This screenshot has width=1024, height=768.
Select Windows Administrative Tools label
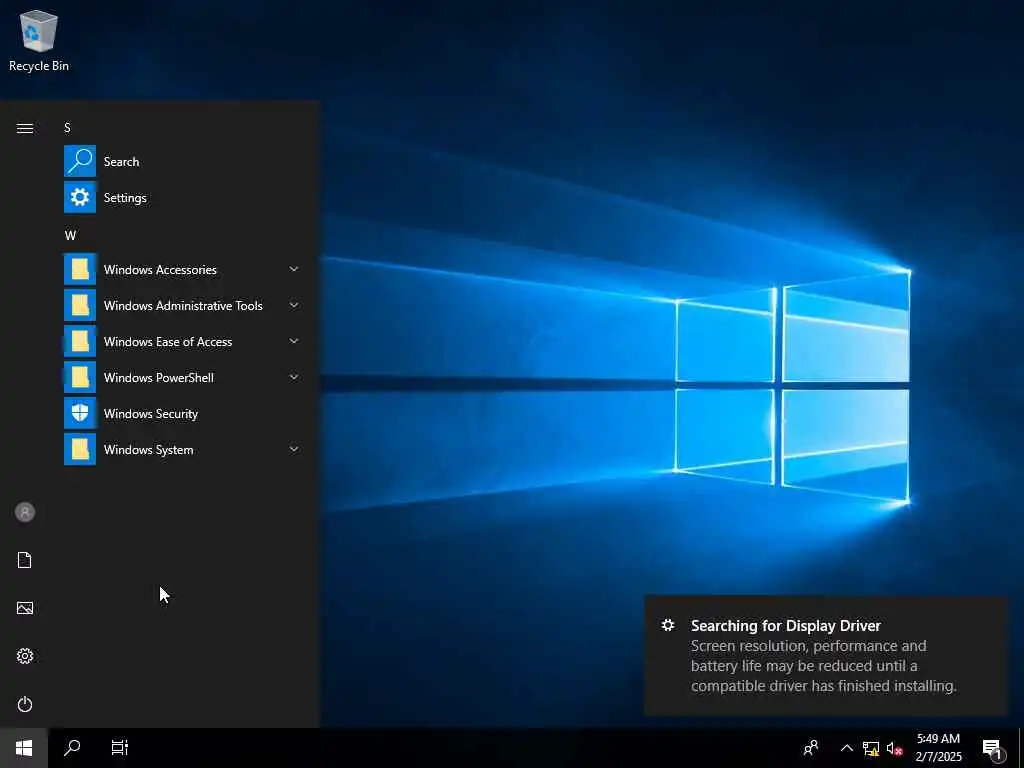tap(183, 306)
